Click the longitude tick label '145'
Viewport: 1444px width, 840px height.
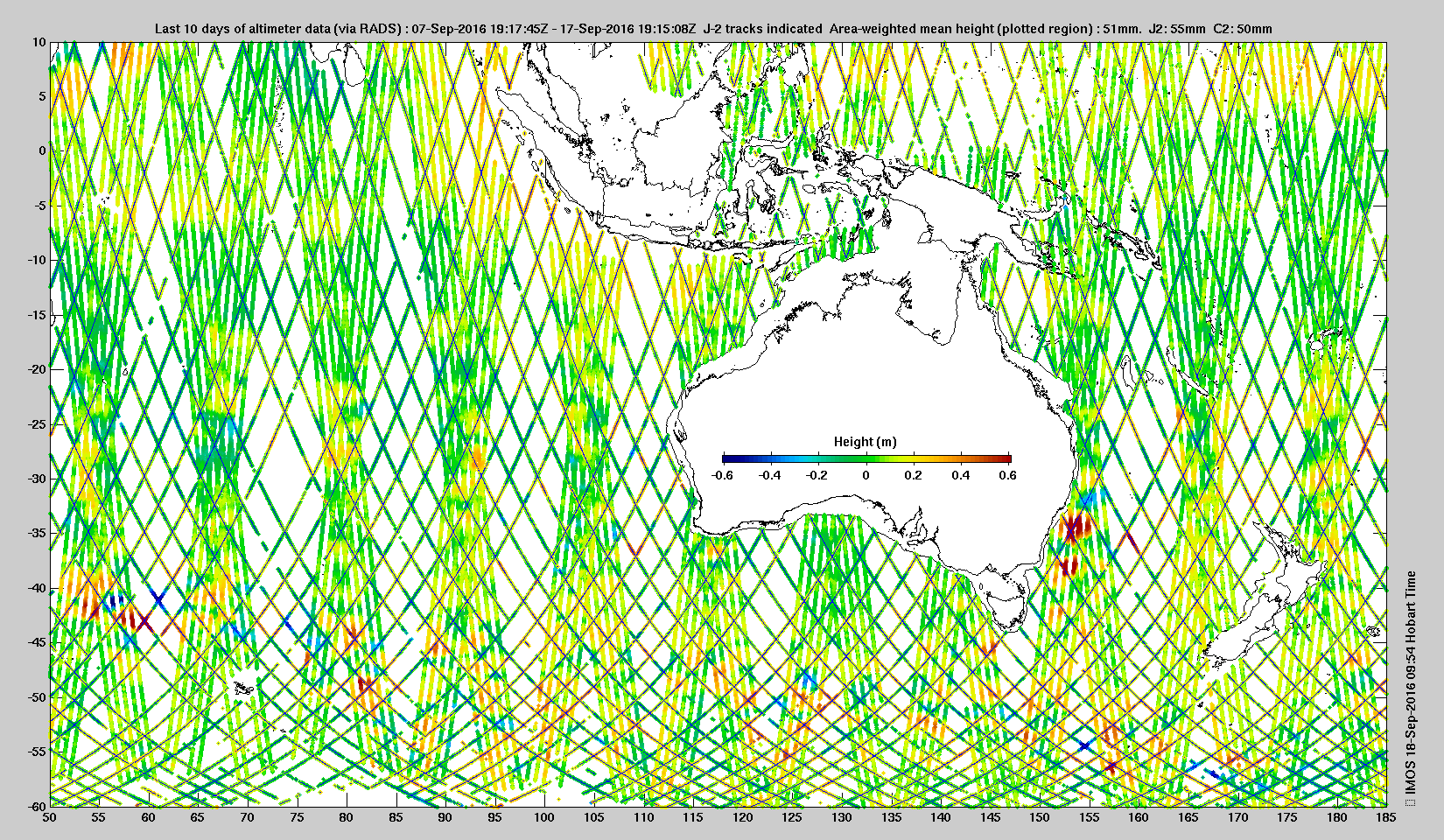point(991,818)
